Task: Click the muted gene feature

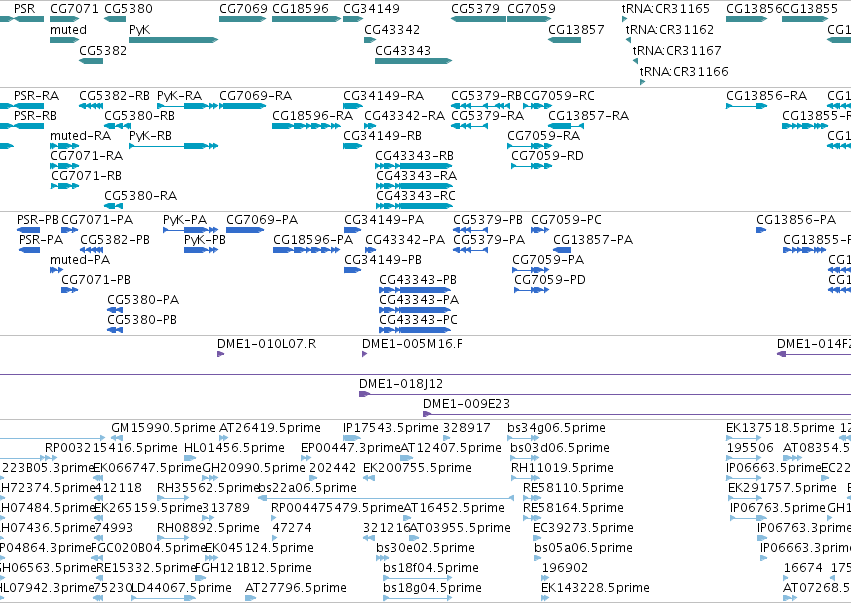Action: coord(65,40)
